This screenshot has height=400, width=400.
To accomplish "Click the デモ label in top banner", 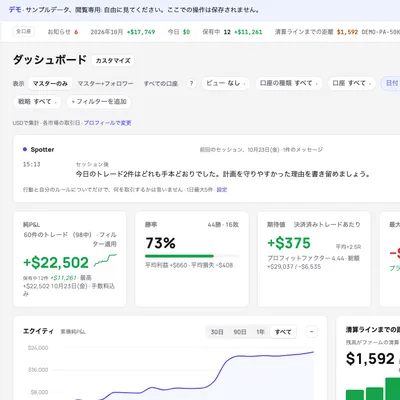I will point(15,10).
